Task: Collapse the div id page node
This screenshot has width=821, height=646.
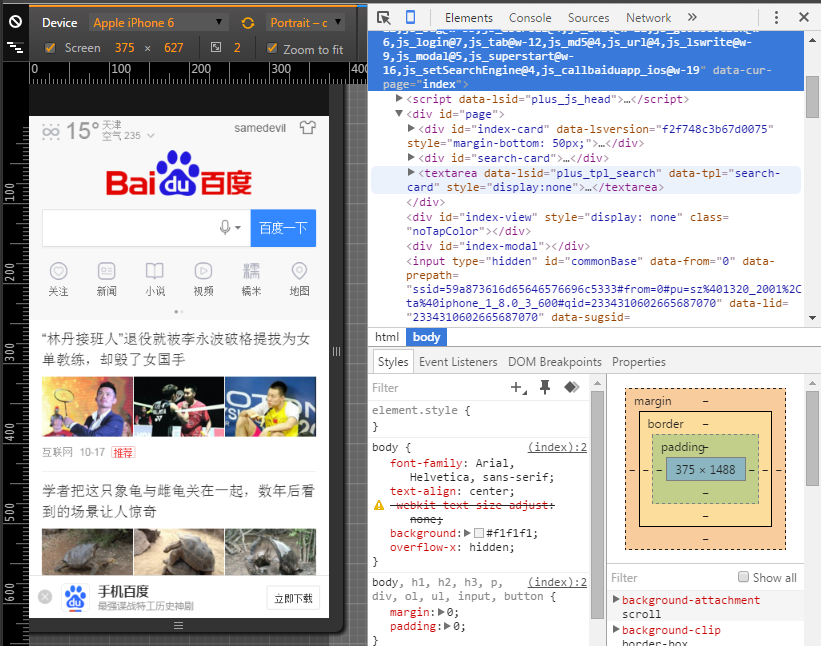Action: coord(399,113)
